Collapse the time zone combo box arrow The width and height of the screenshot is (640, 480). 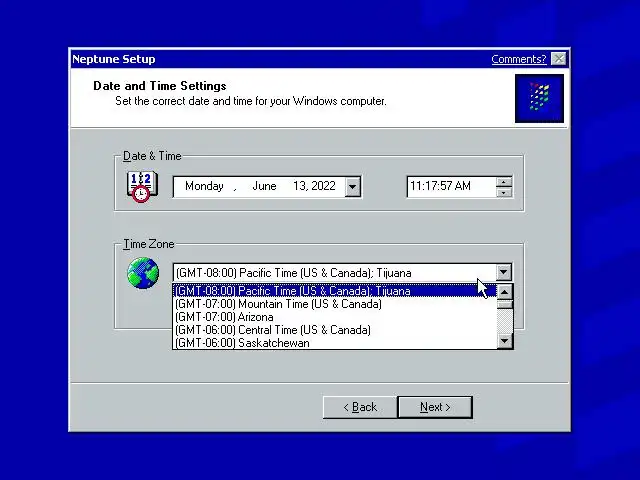coord(504,272)
